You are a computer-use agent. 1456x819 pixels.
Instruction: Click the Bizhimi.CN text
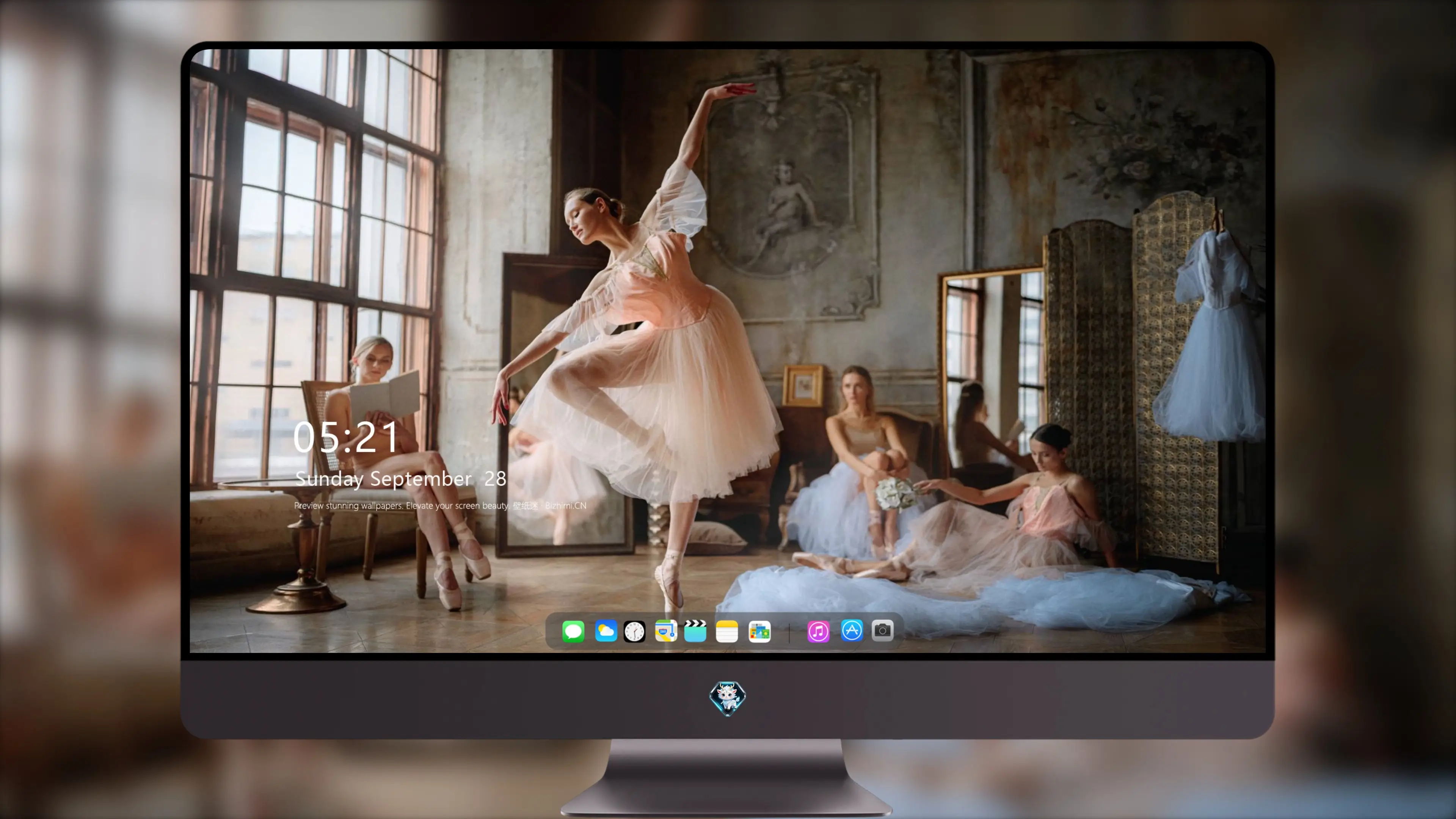click(565, 505)
